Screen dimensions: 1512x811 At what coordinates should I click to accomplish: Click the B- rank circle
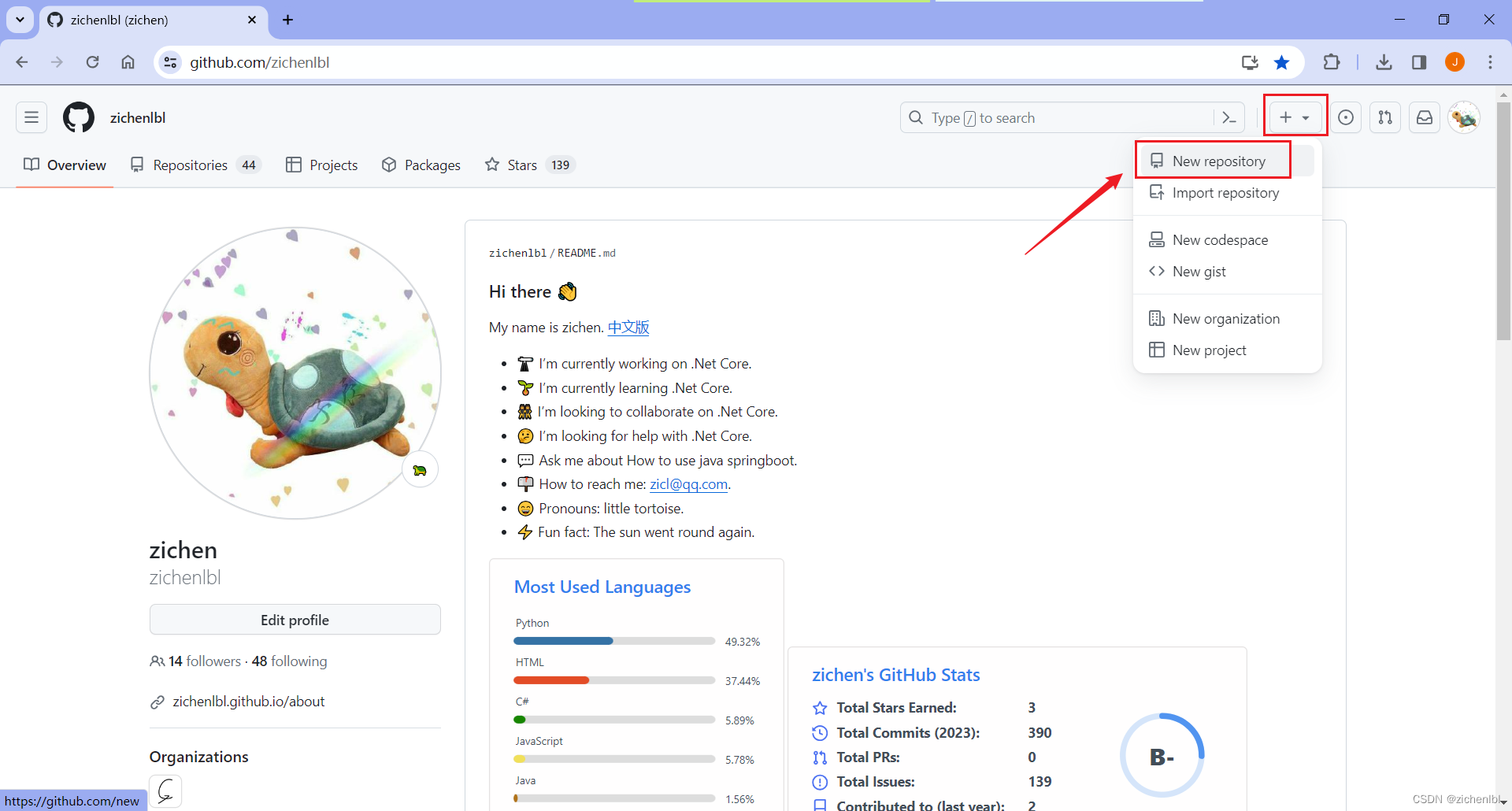(1162, 756)
